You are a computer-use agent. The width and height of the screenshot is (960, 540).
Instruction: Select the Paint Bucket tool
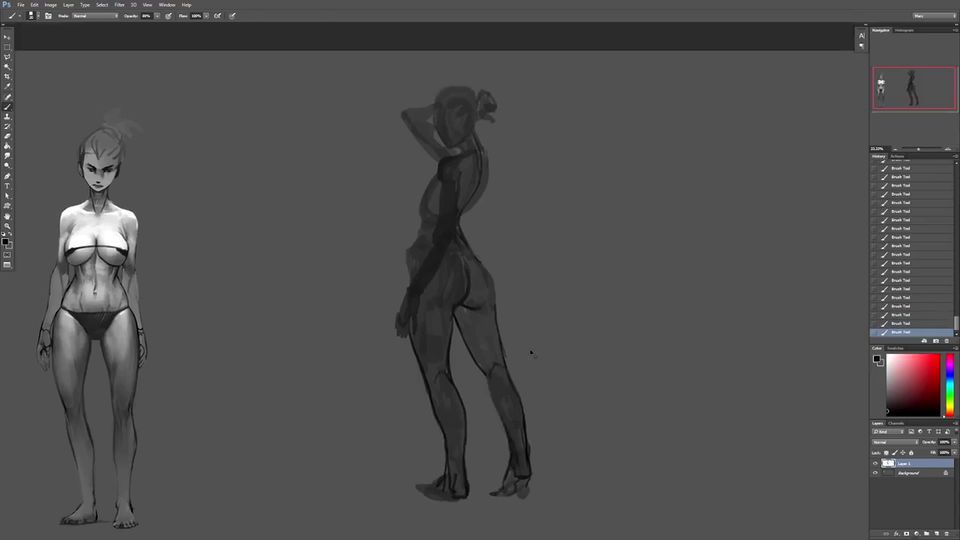point(7,146)
